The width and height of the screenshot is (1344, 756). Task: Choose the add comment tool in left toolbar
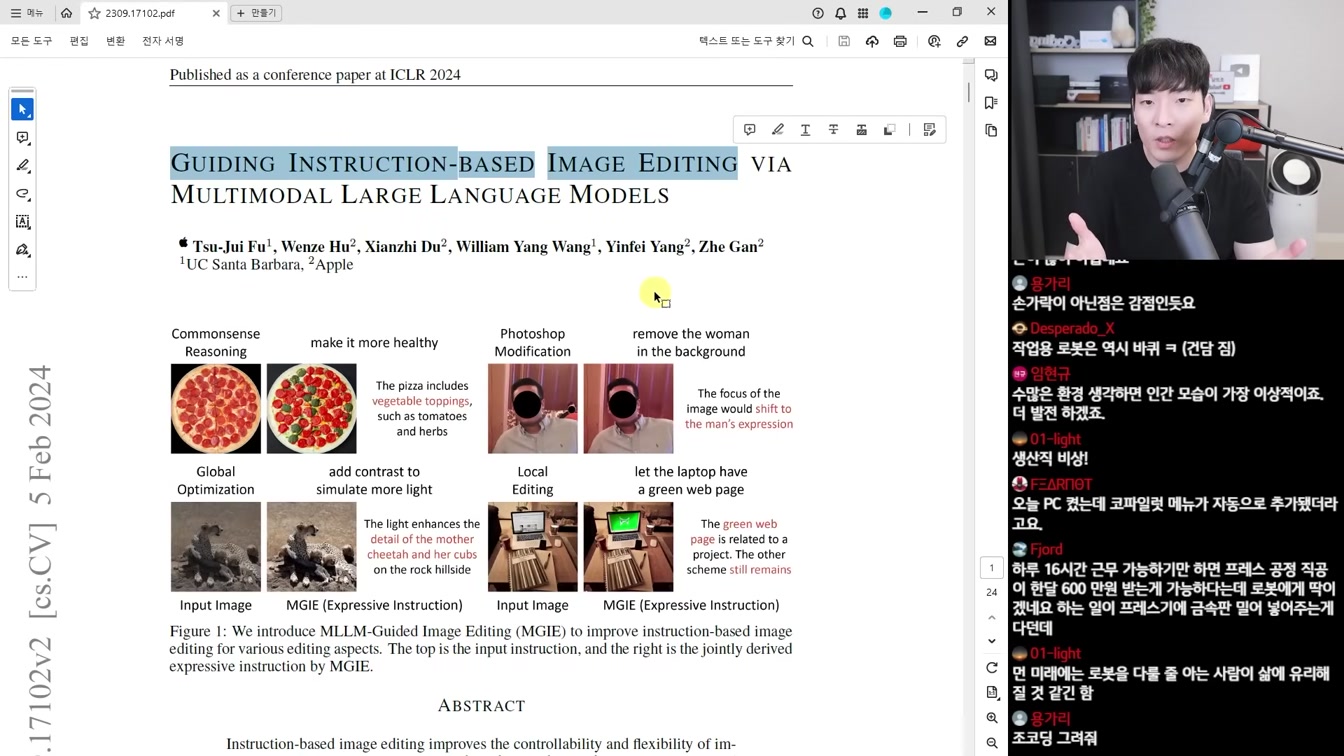(x=22, y=137)
